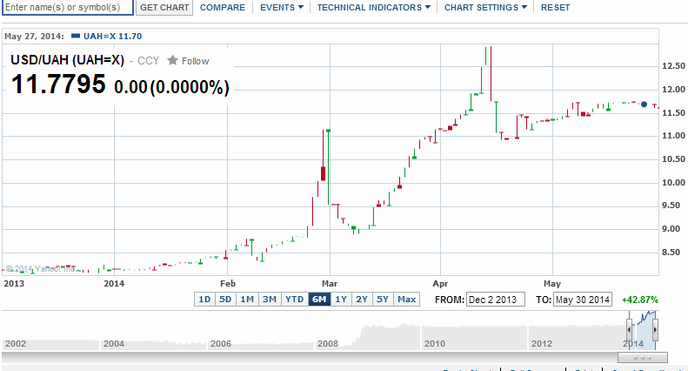Click the UAH=X legend color marker
Viewport: 688px width, 371px height.
coord(75,36)
